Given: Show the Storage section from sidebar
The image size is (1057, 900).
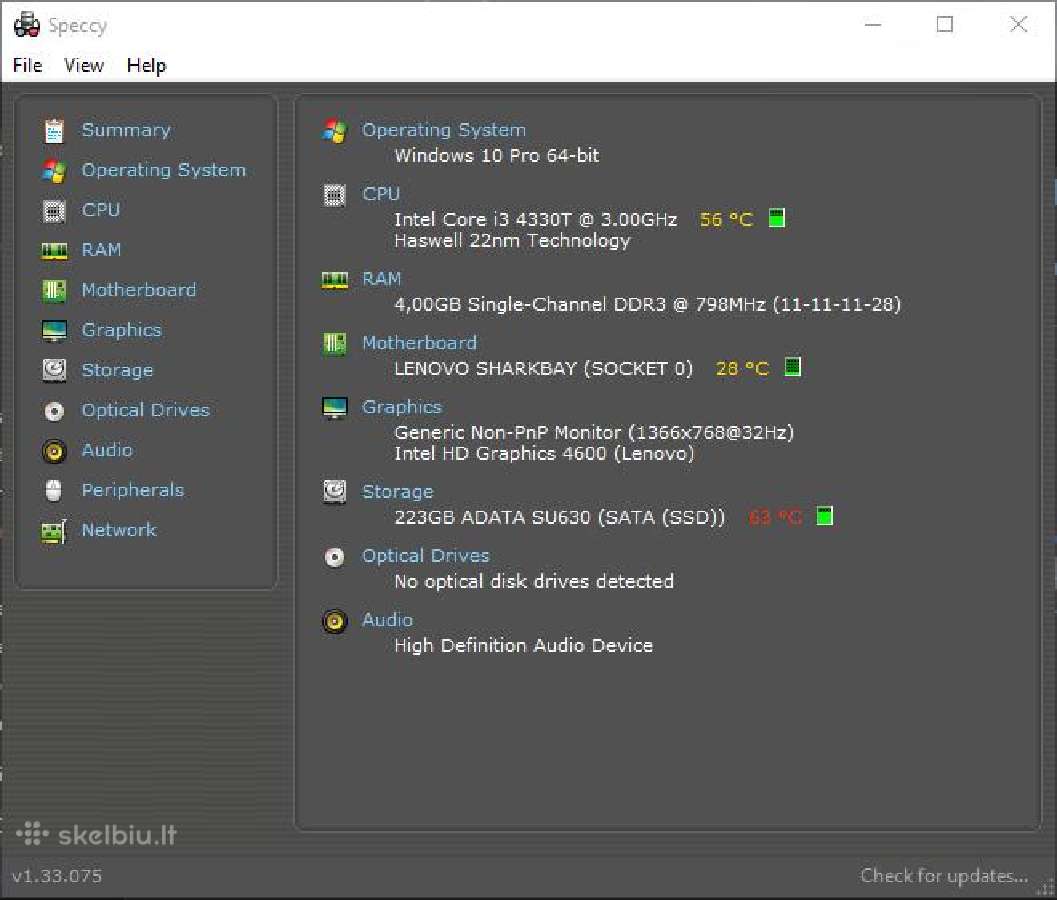Looking at the screenshot, I should tap(117, 370).
